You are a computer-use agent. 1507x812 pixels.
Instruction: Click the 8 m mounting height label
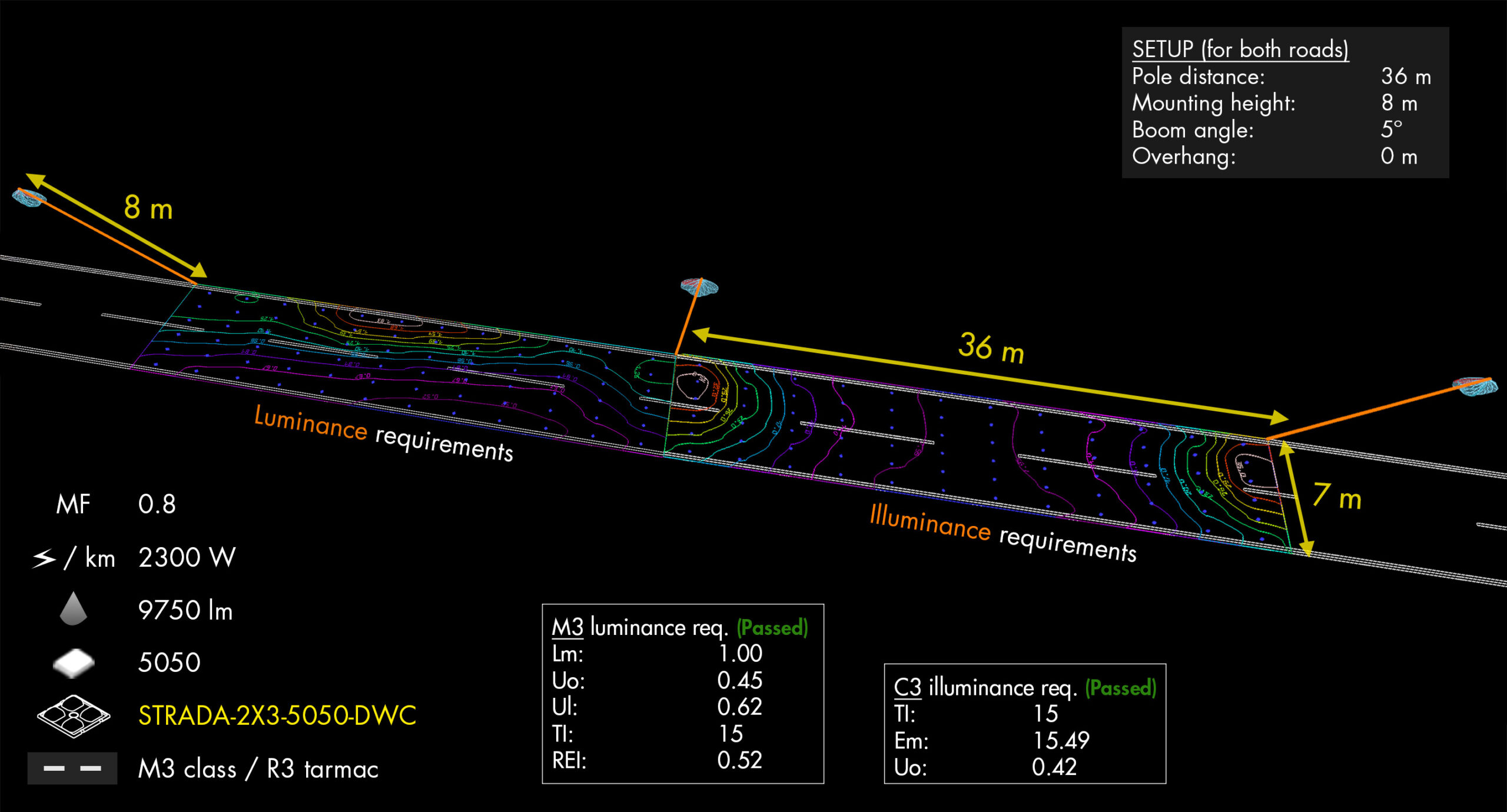click(148, 208)
